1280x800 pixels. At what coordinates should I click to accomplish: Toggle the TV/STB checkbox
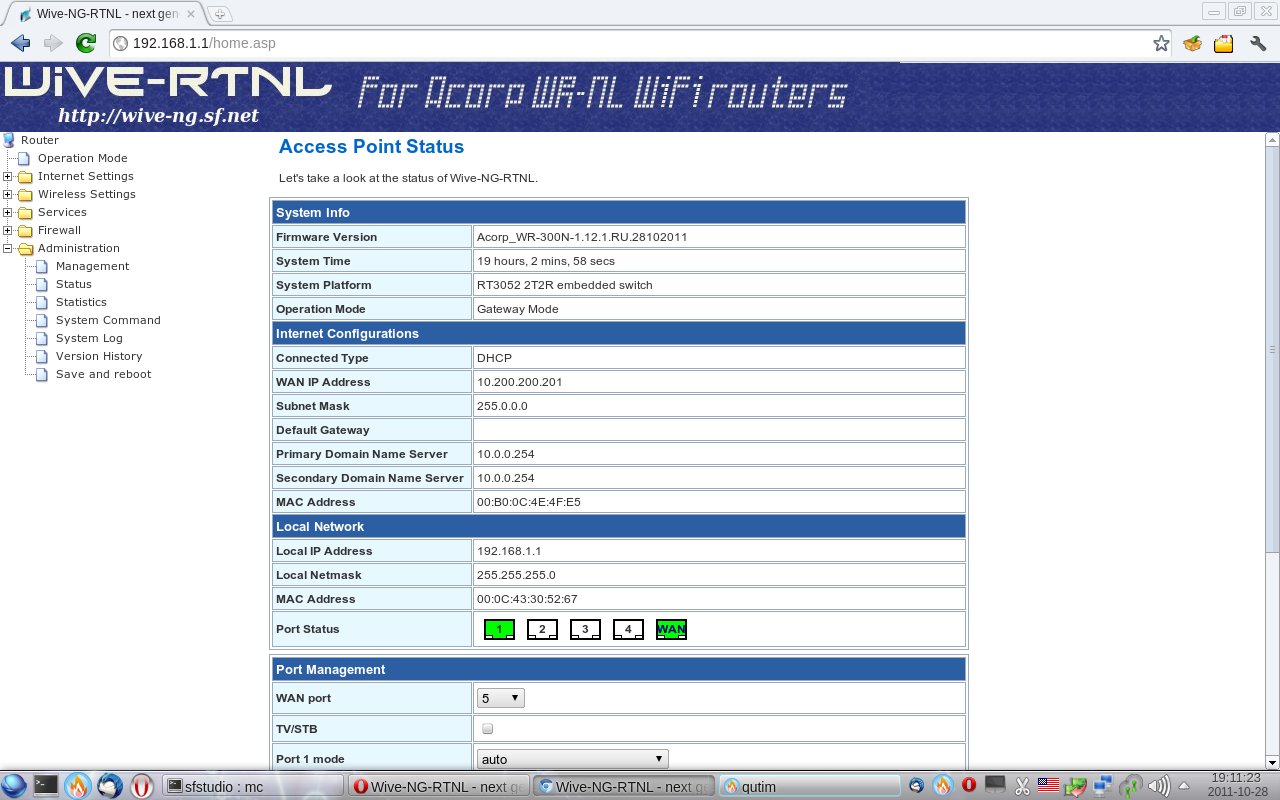click(488, 729)
